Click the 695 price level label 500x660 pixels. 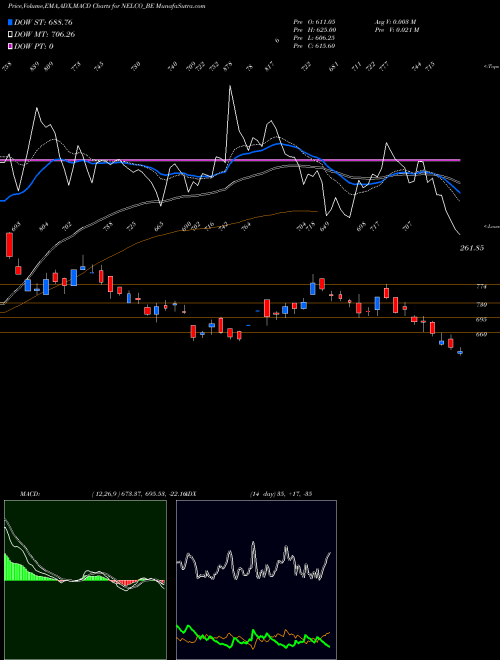click(x=481, y=319)
